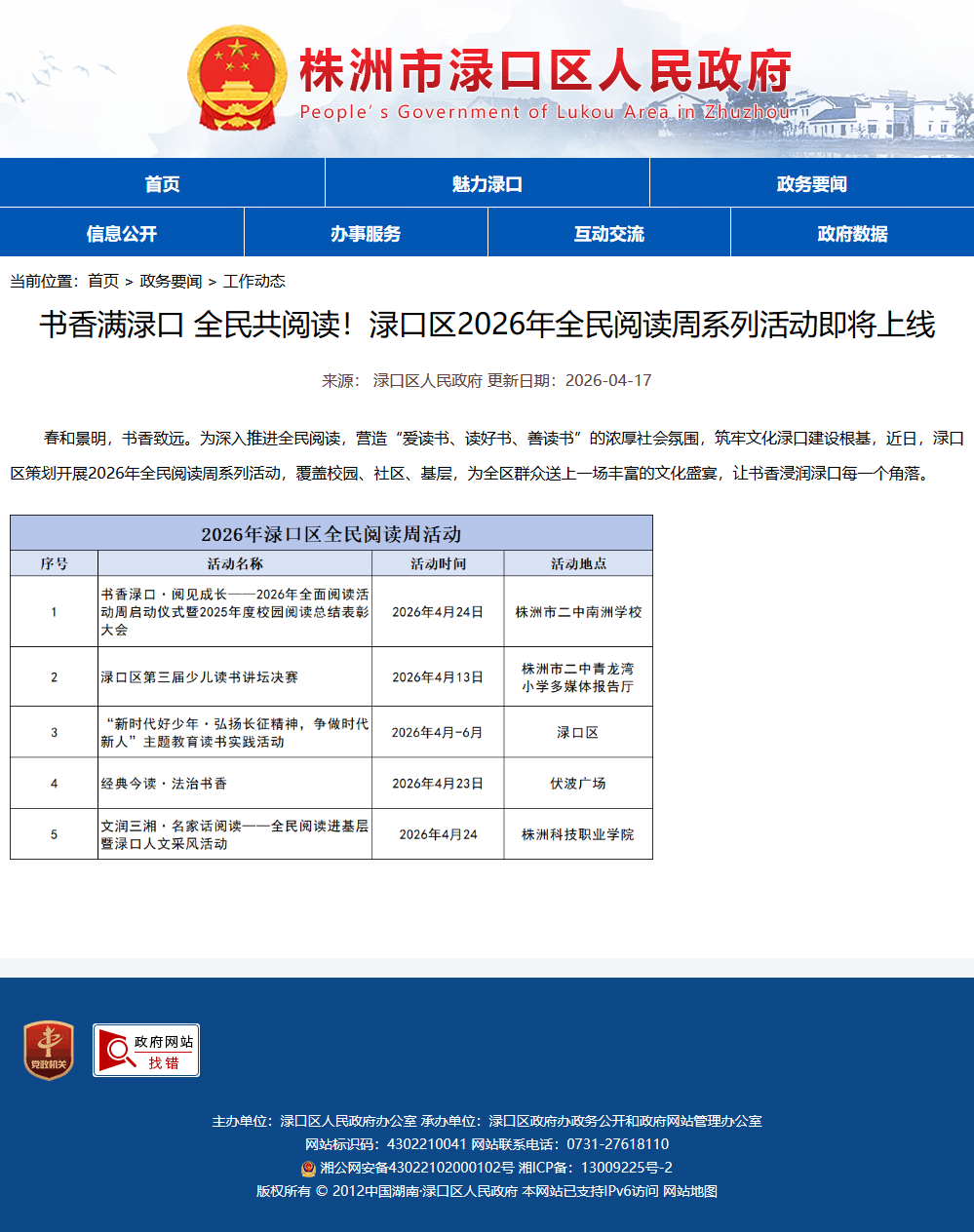974x1232 pixels.
Task: Click 首页 in the breadcrumb trail
Action: [102, 281]
